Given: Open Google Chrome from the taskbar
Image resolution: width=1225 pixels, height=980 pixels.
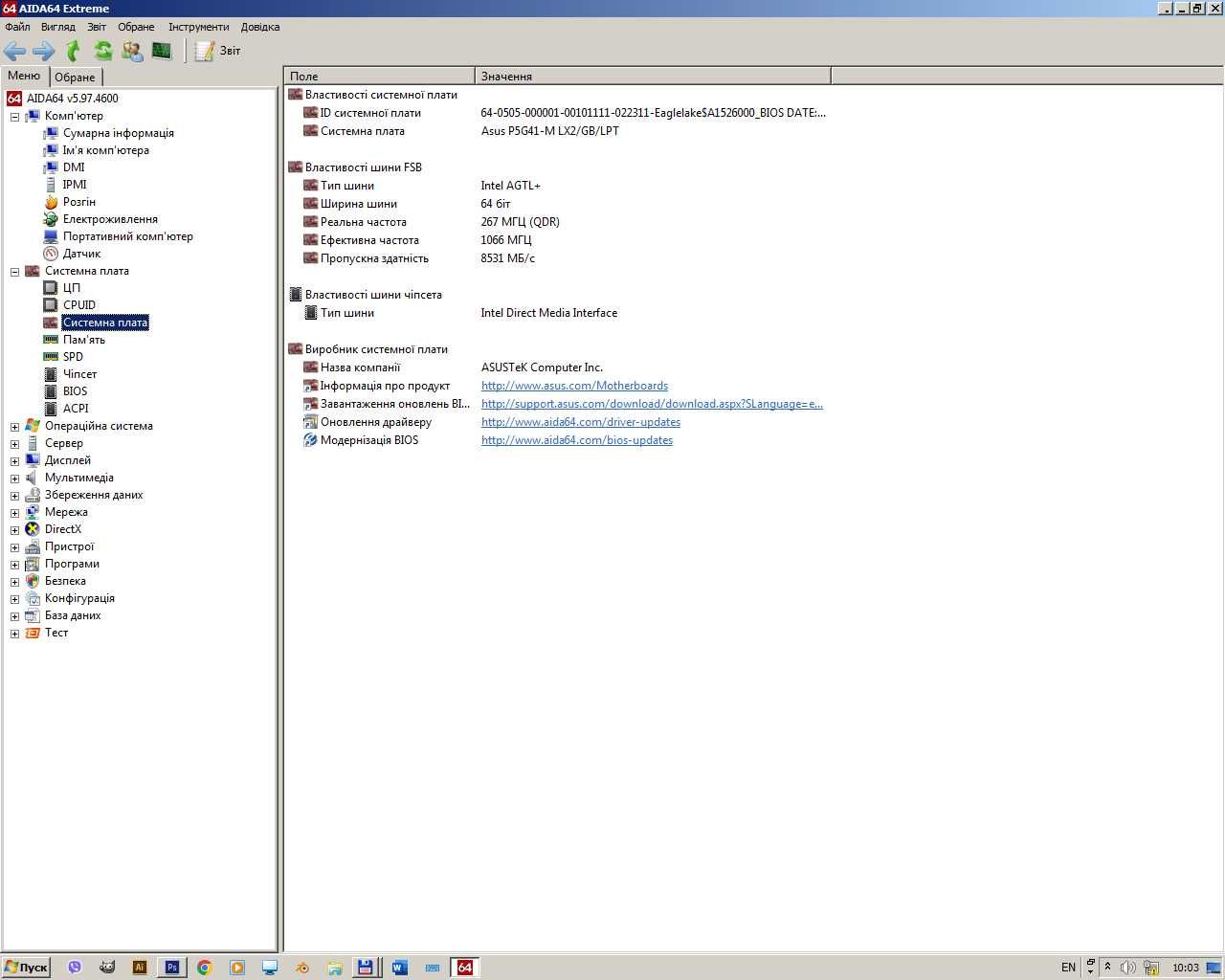Looking at the screenshot, I should [x=204, y=968].
